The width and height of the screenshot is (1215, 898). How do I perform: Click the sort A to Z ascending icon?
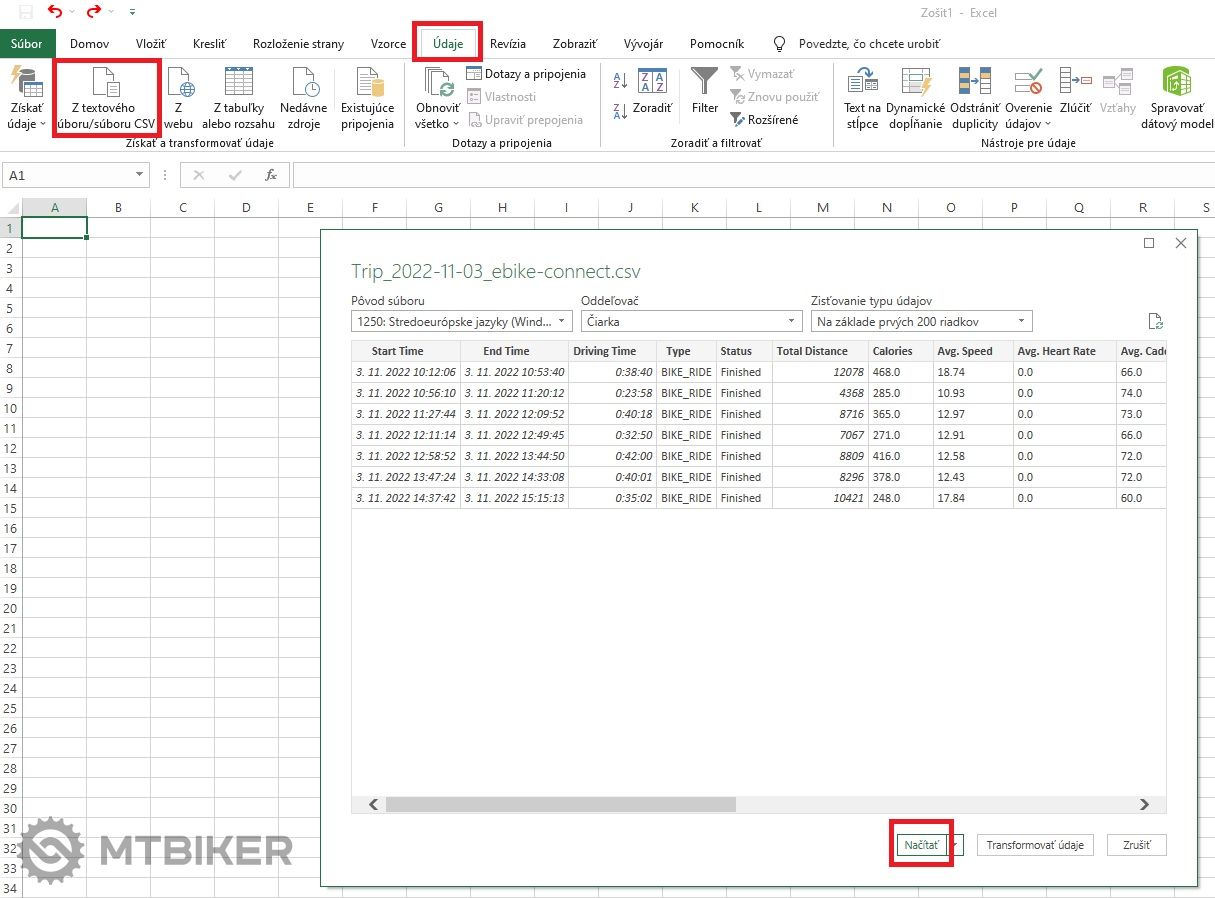pyautogui.click(x=620, y=81)
